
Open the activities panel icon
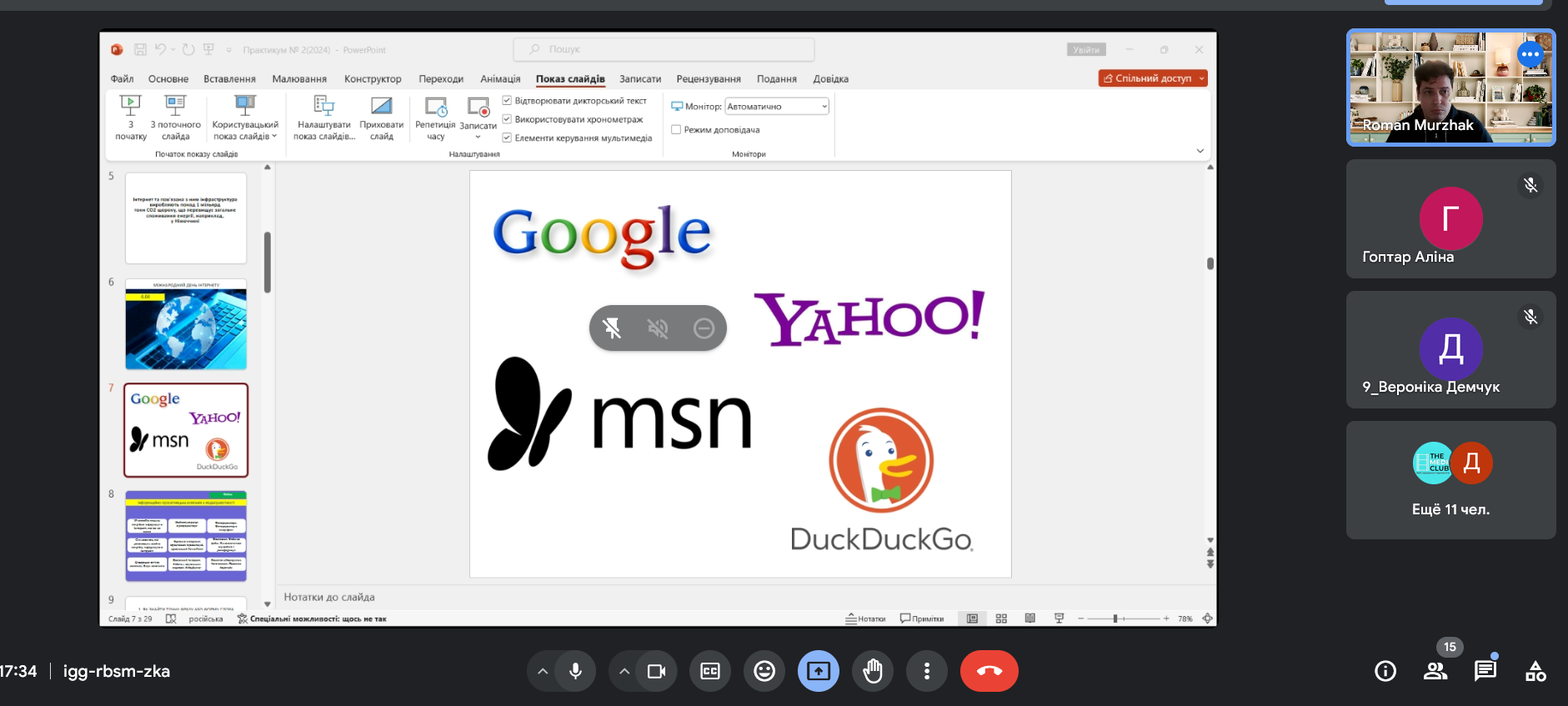[x=1535, y=671]
